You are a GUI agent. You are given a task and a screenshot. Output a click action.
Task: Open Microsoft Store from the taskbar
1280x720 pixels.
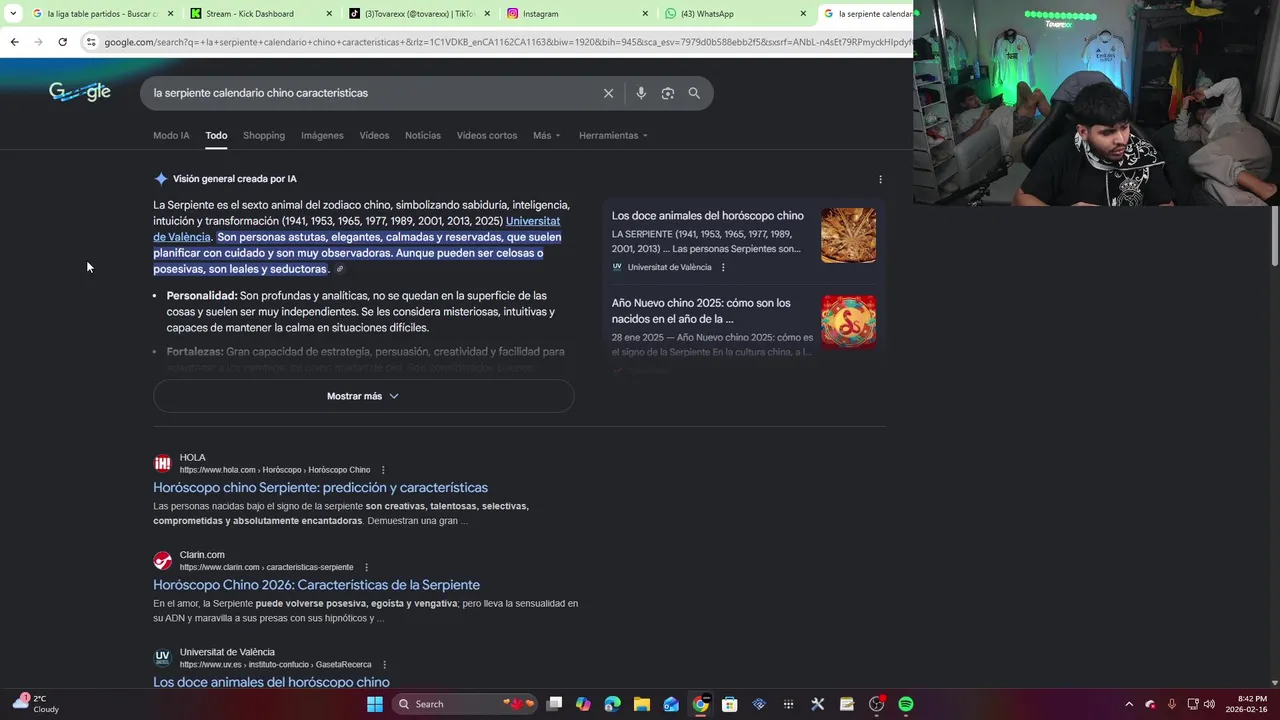[730, 704]
